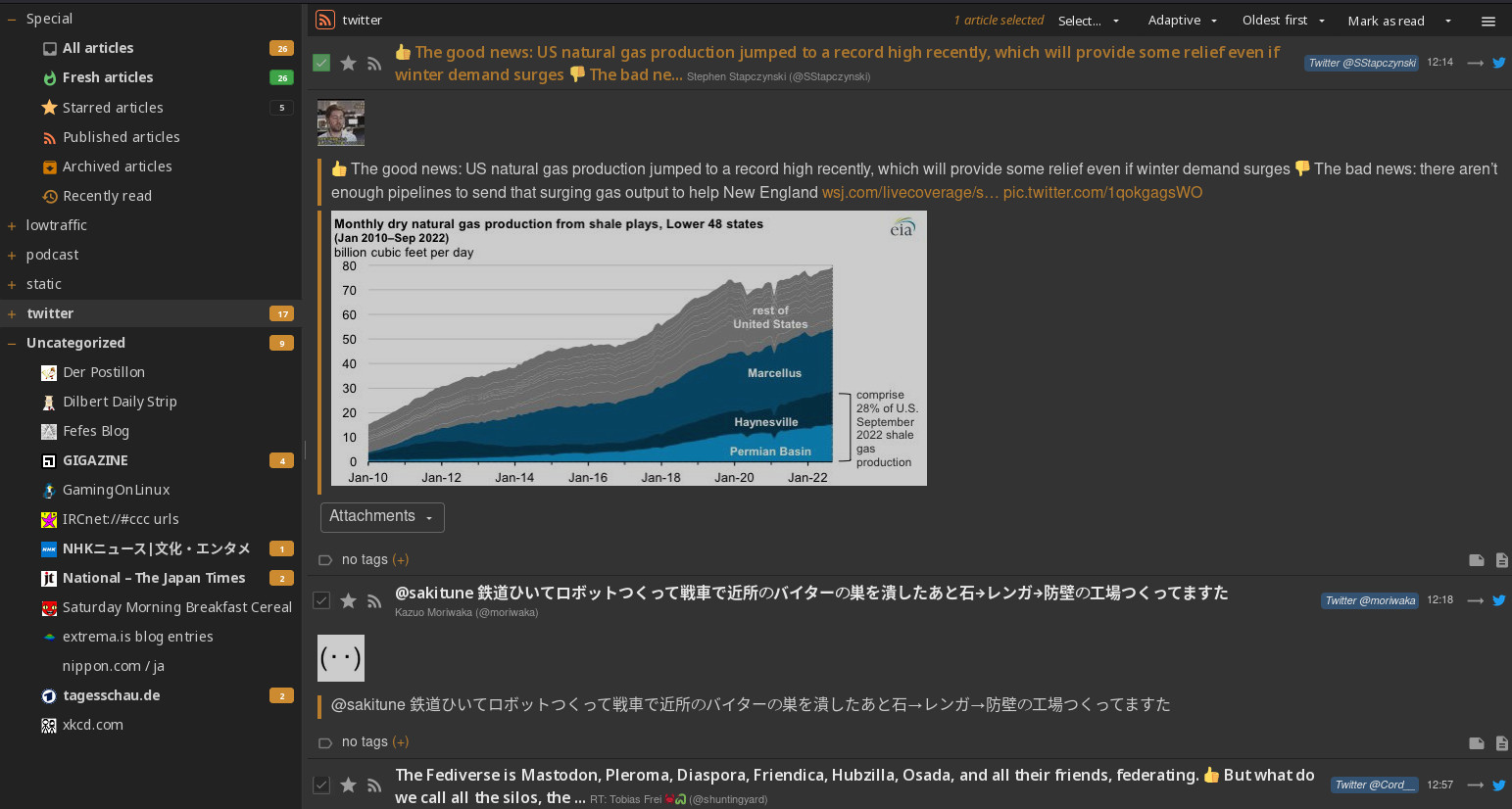Click the RSS feed icon beside twitter title
This screenshot has height=809, width=1512.
point(325,20)
